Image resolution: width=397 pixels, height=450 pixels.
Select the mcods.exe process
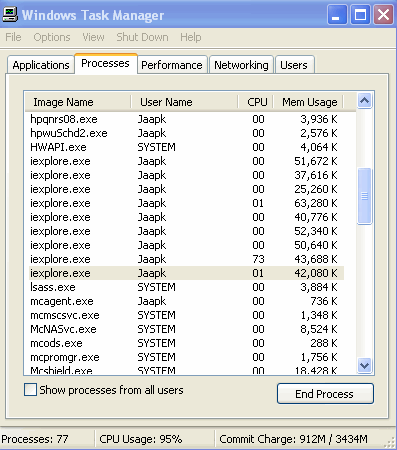coord(185,343)
